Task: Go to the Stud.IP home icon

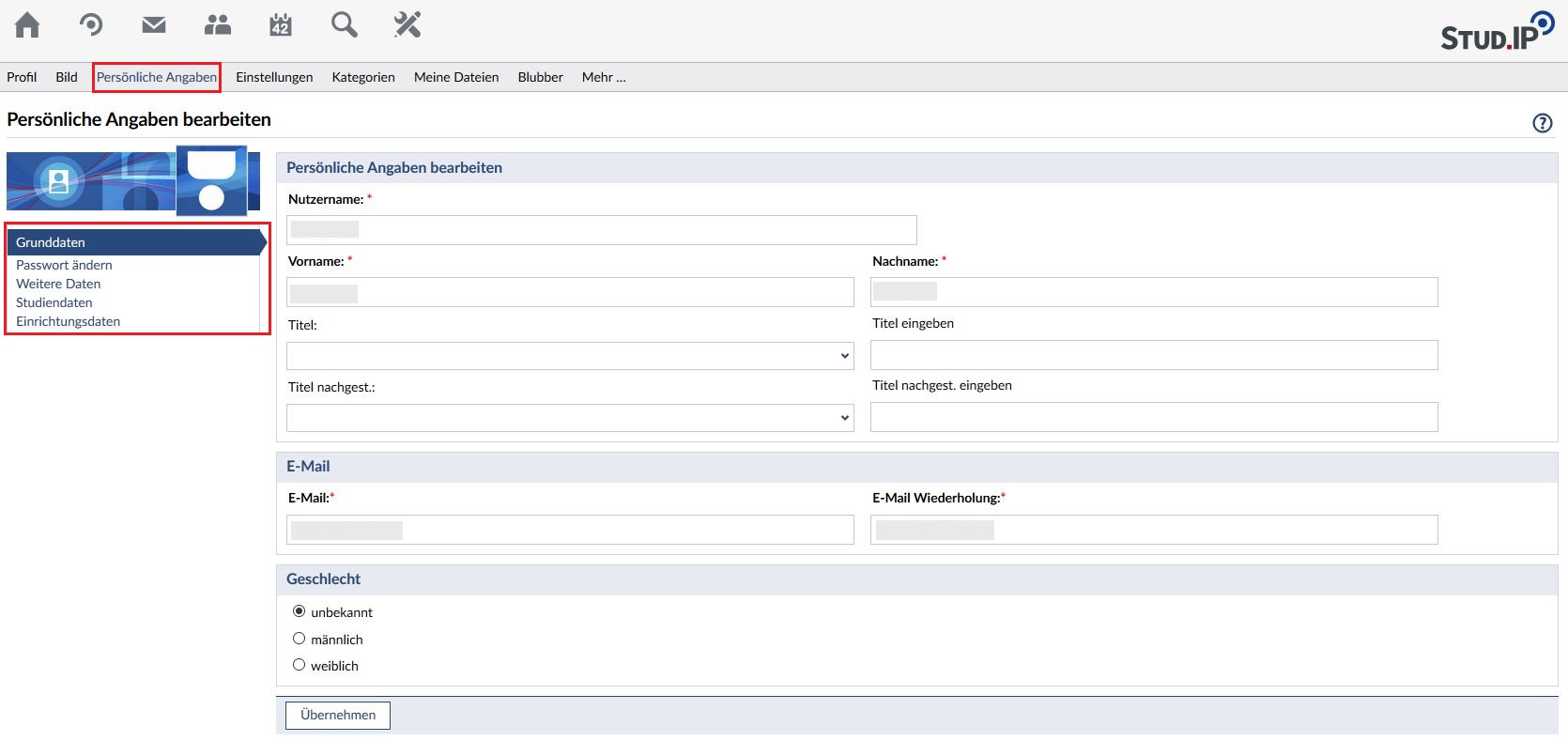Action: tap(28, 24)
